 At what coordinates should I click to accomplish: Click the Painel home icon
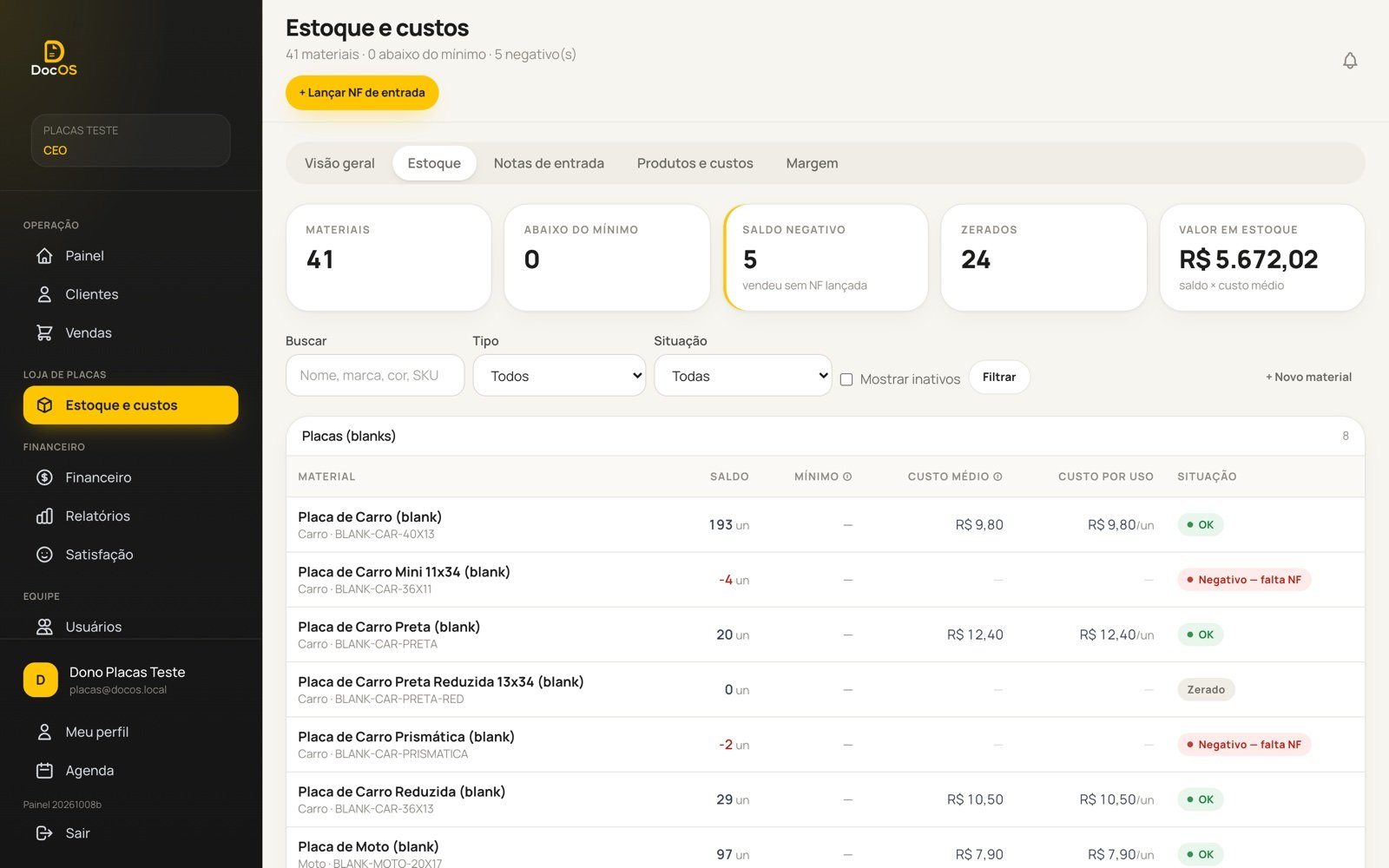[x=44, y=256]
